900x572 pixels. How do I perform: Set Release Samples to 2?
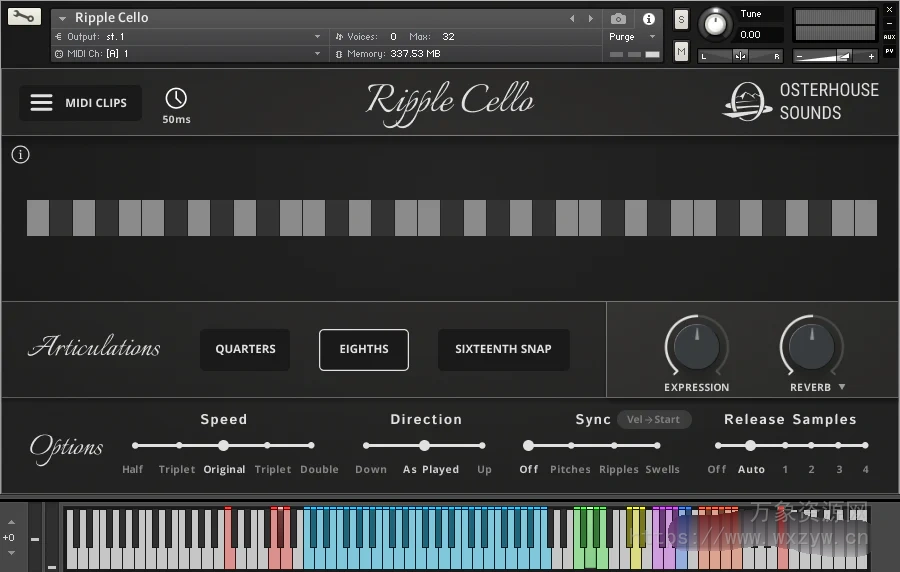pyautogui.click(x=811, y=469)
